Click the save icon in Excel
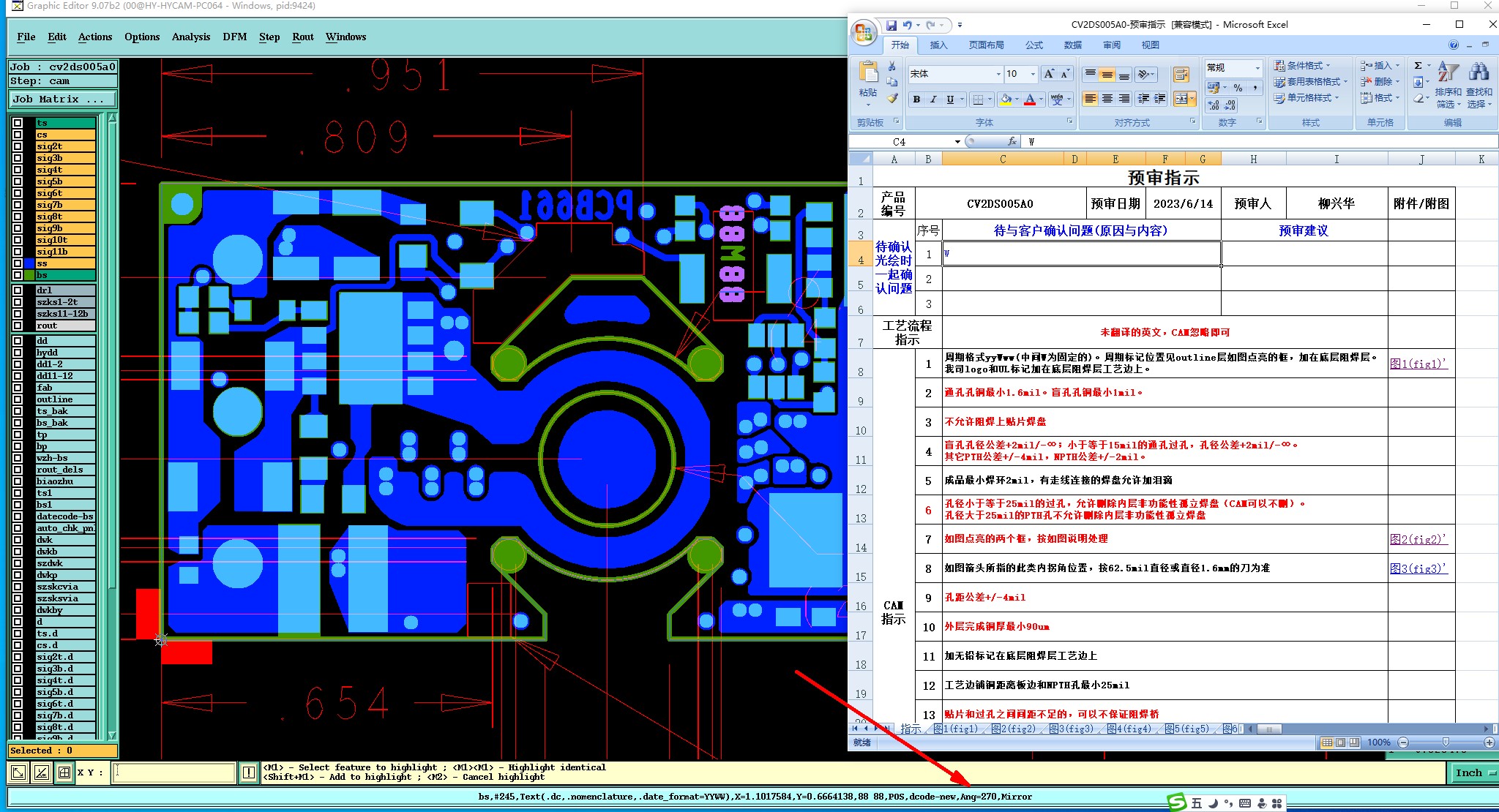The image size is (1499, 812). click(x=891, y=25)
